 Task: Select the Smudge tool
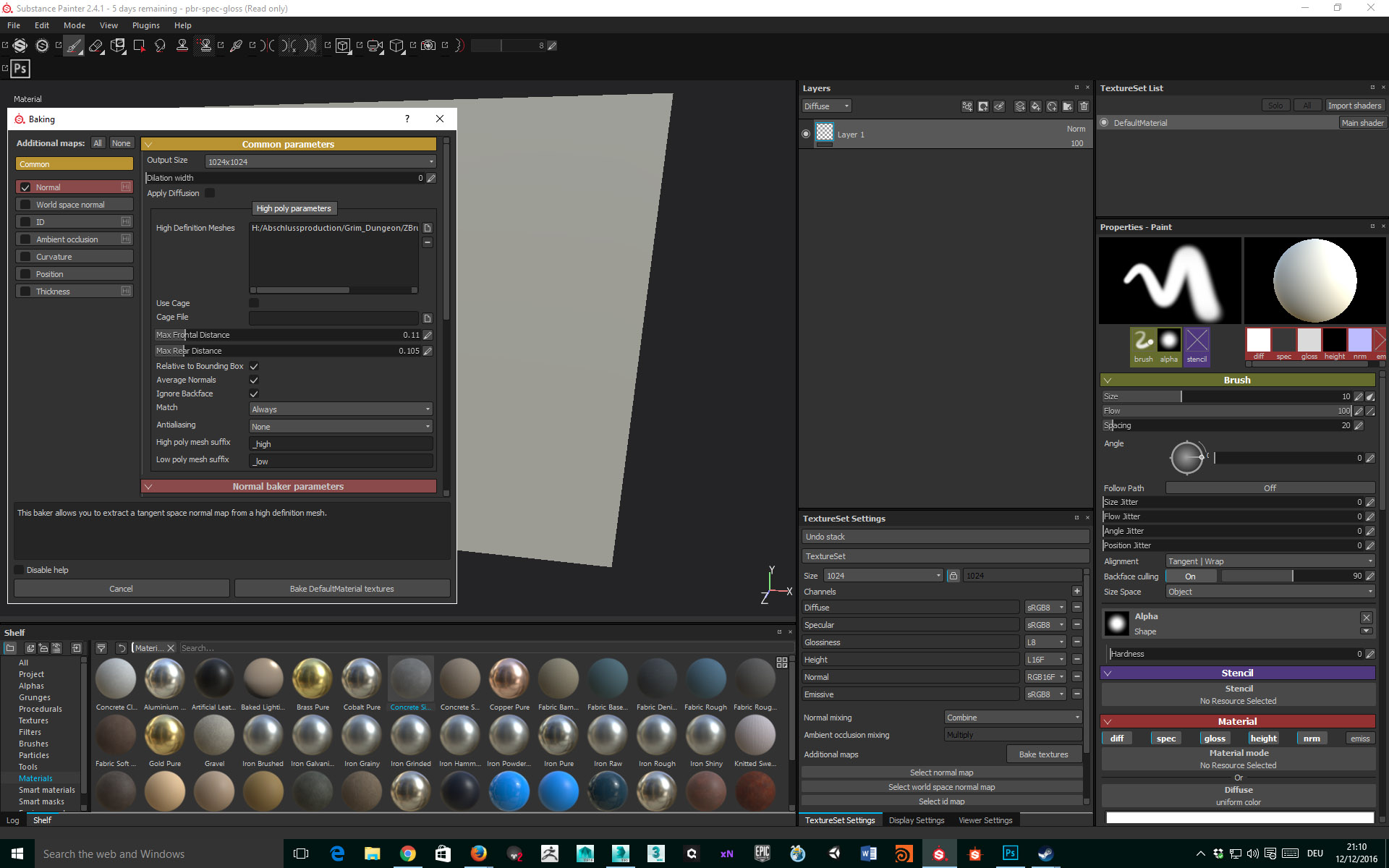(161, 46)
